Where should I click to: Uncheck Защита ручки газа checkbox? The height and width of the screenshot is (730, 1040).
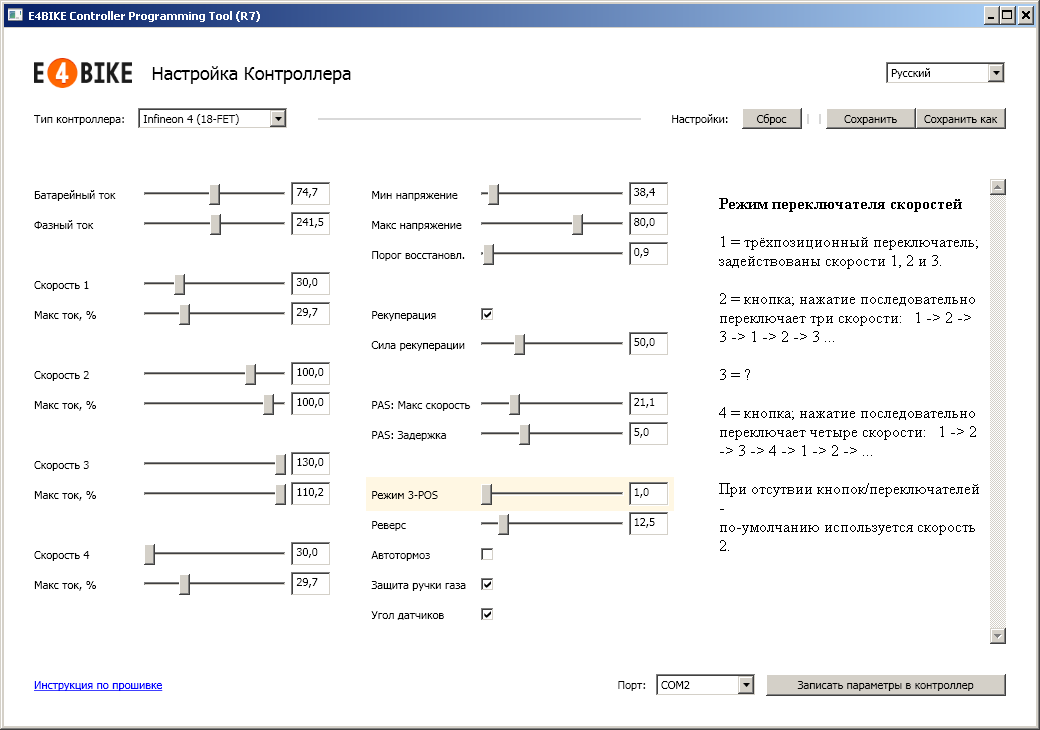pyautogui.click(x=487, y=584)
